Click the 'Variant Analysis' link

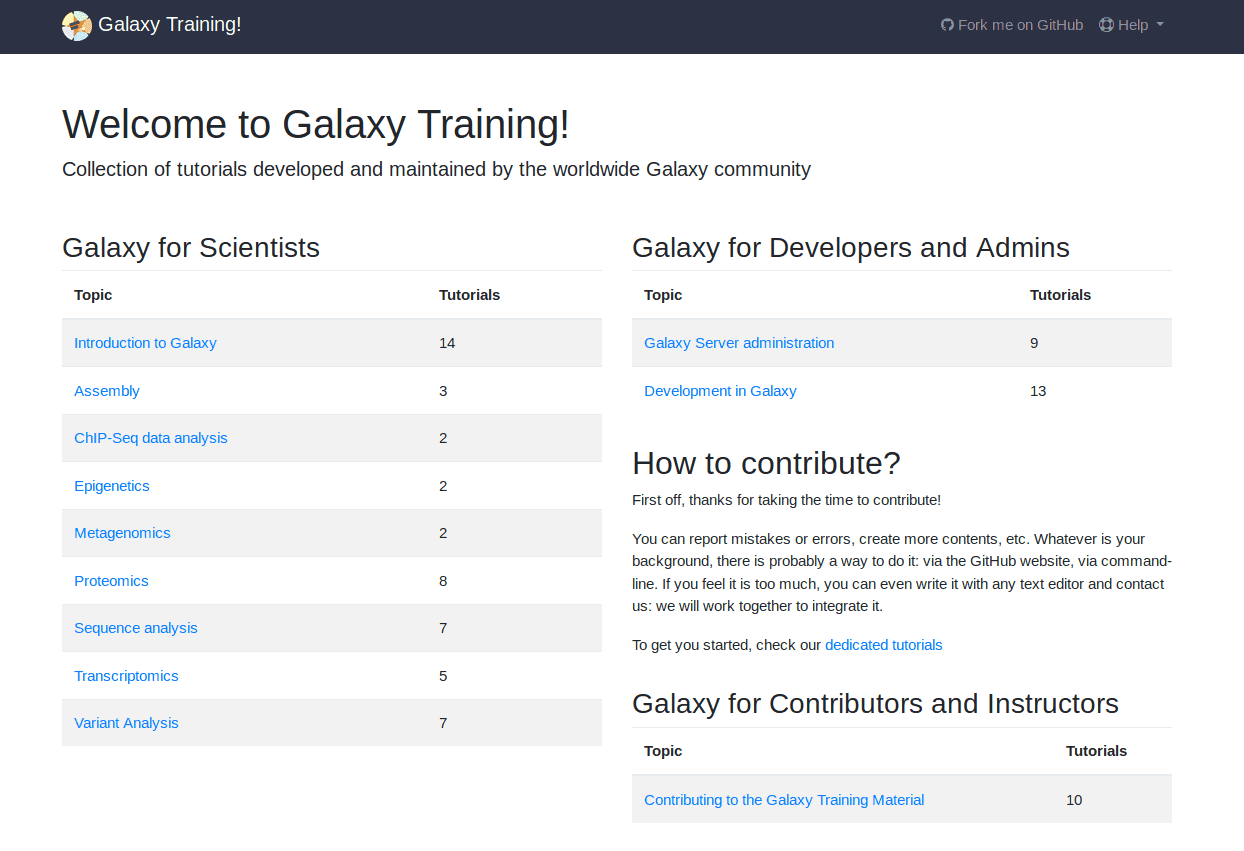126,722
